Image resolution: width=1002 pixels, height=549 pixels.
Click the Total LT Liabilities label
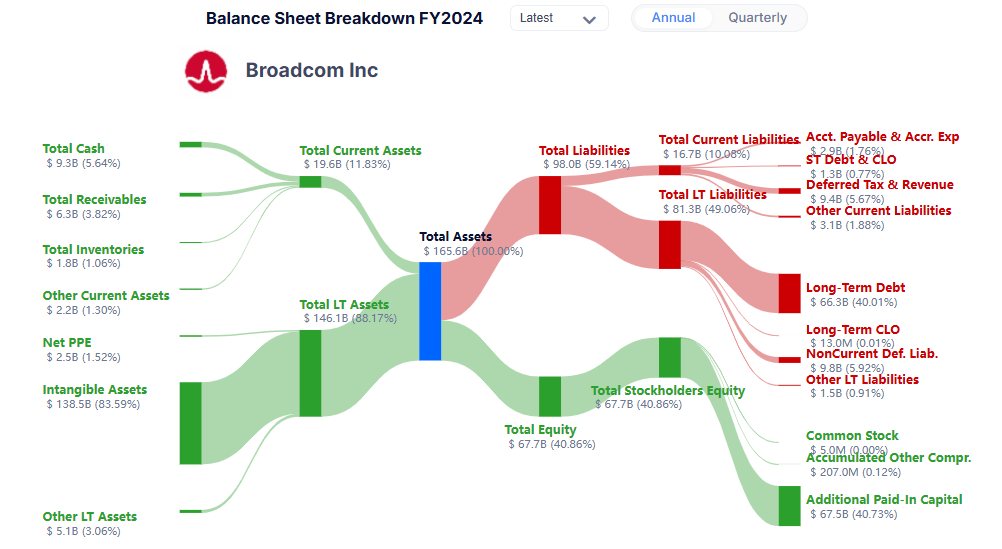[x=713, y=194]
